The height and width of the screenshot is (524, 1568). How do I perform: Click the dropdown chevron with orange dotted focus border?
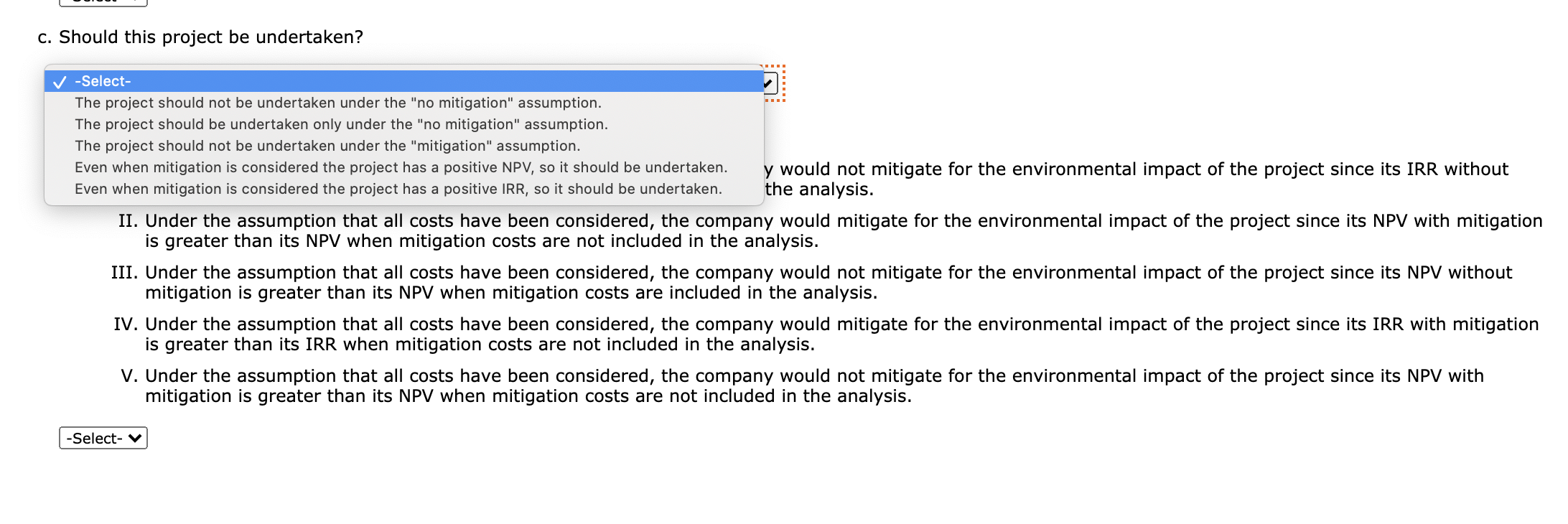click(x=770, y=83)
